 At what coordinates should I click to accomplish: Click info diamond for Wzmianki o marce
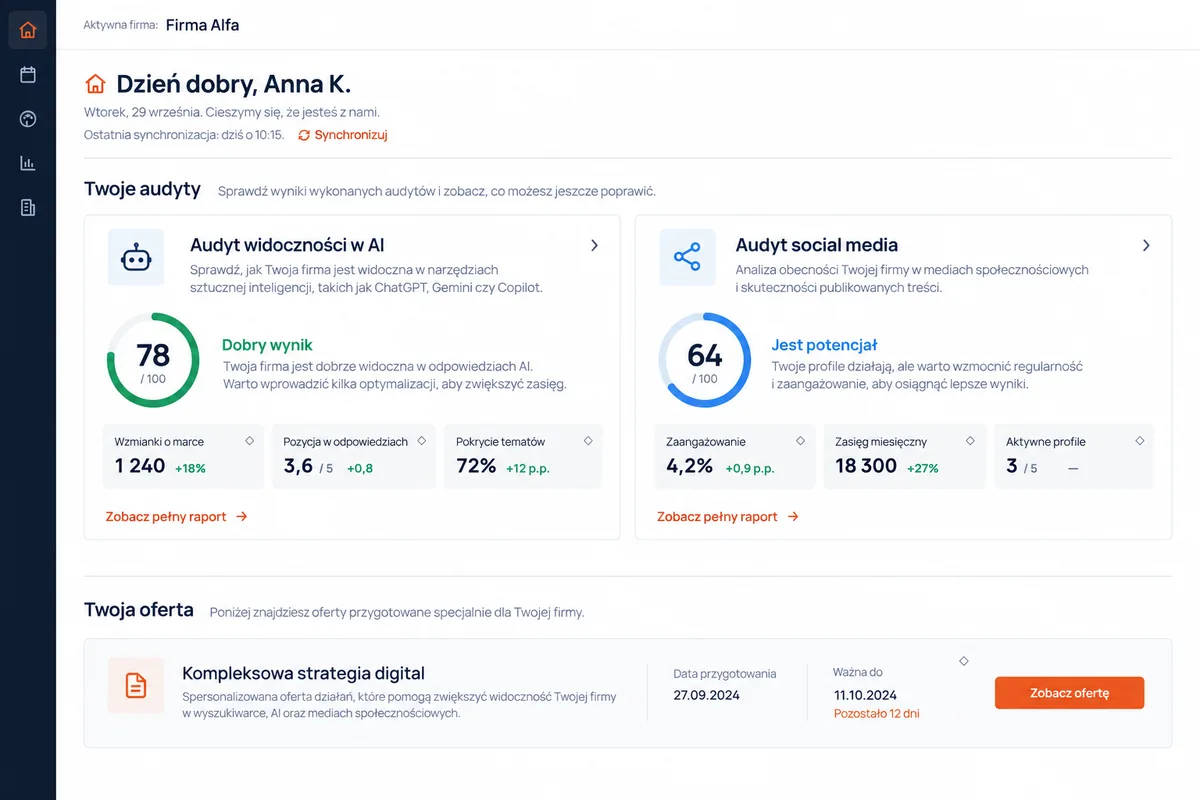pyautogui.click(x=249, y=440)
